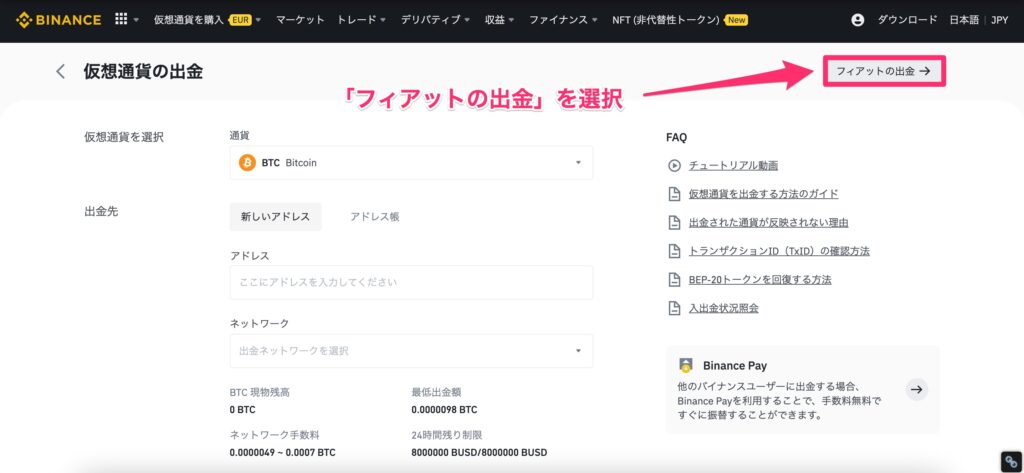Image resolution: width=1024 pixels, height=473 pixels.
Task: Expand the 仮想通貨を購入 header dropdown
Action: [206, 20]
